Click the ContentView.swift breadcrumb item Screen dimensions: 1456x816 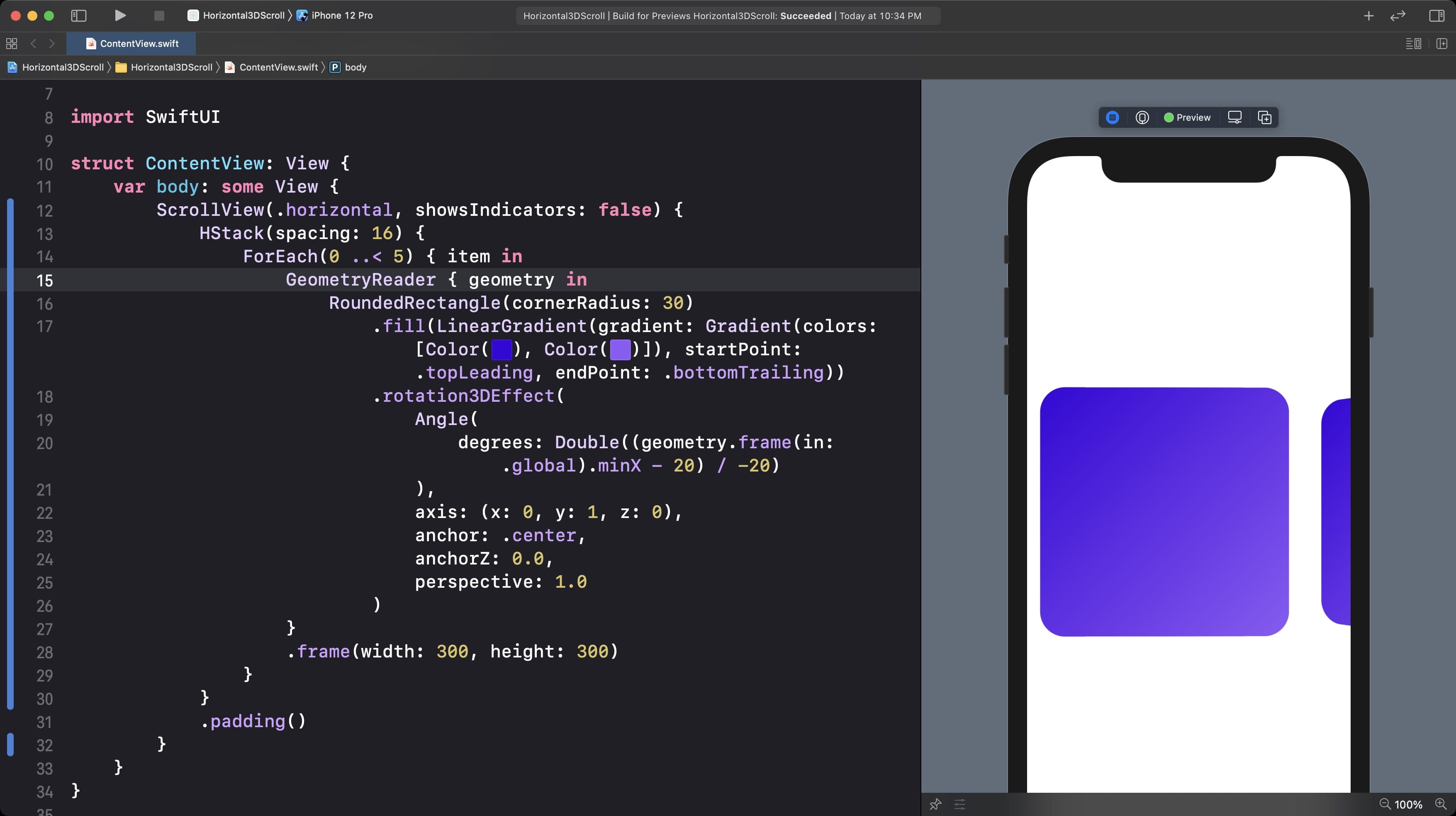278,67
